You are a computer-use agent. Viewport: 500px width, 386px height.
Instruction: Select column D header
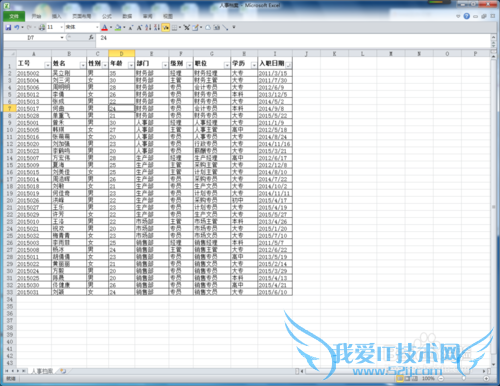(121, 54)
